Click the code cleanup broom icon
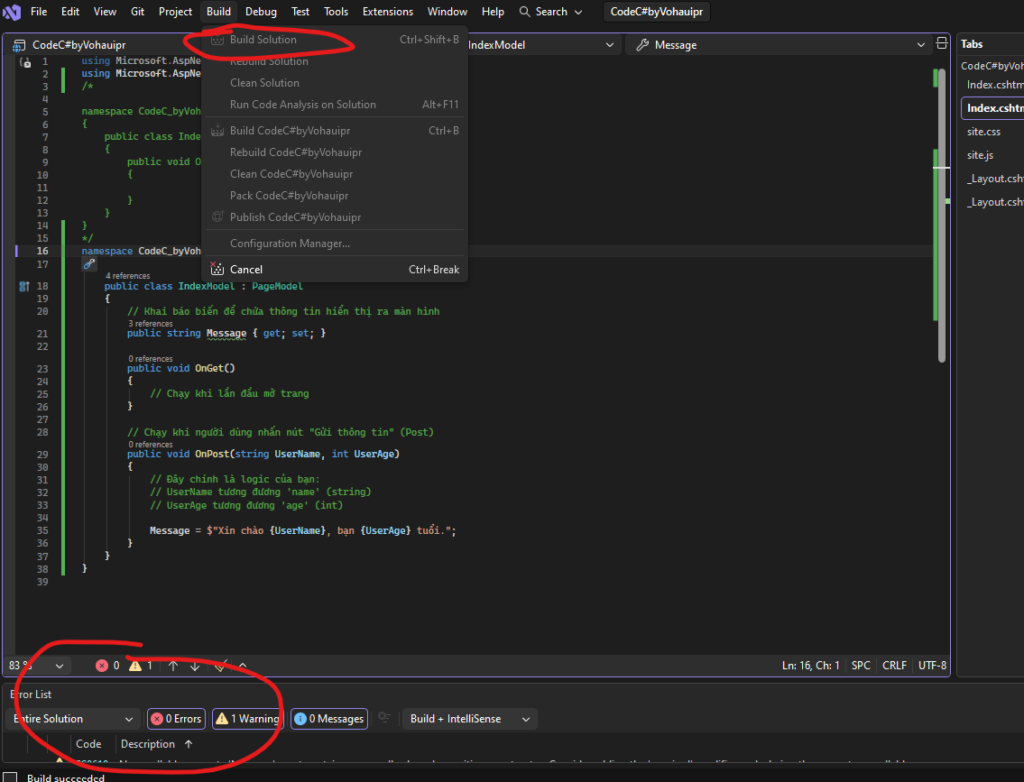 pyautogui.click(x=221, y=665)
